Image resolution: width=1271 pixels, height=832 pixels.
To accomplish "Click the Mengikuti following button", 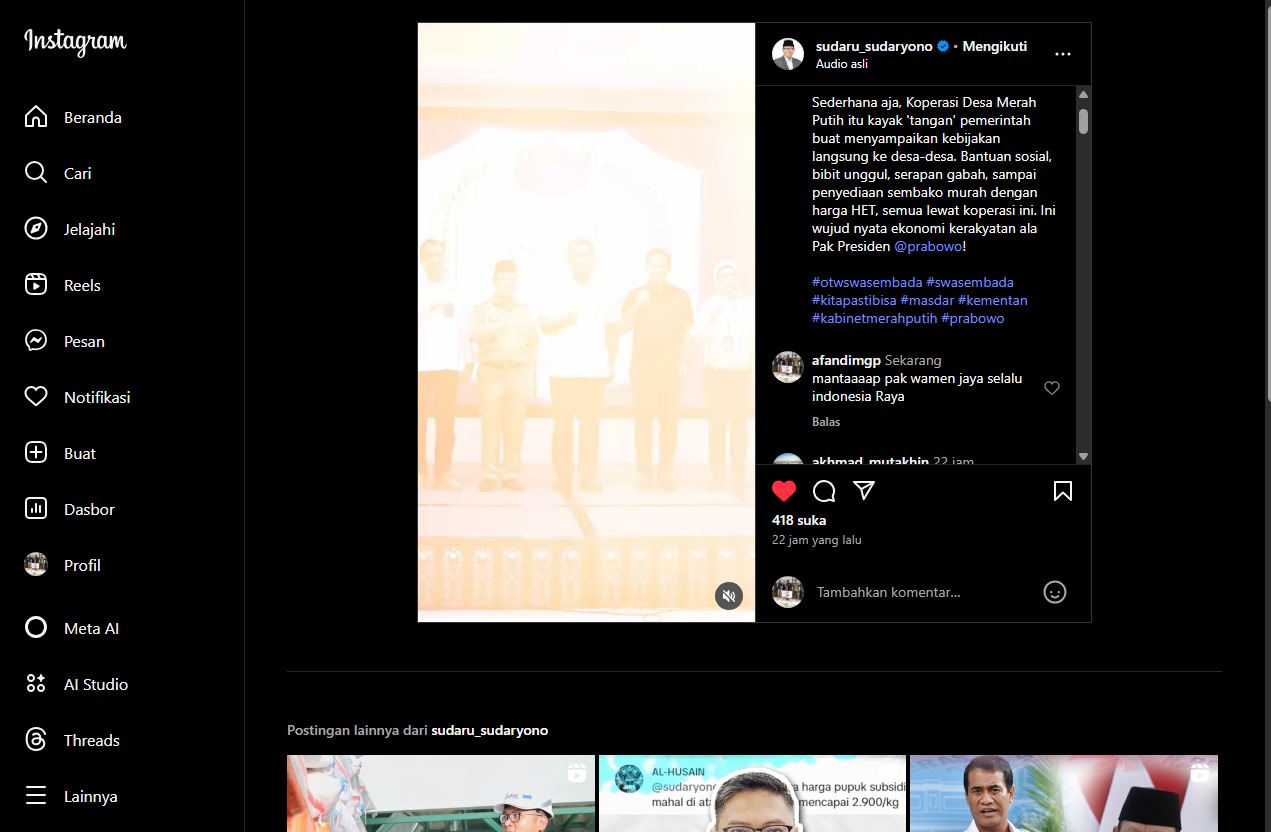I will (995, 46).
